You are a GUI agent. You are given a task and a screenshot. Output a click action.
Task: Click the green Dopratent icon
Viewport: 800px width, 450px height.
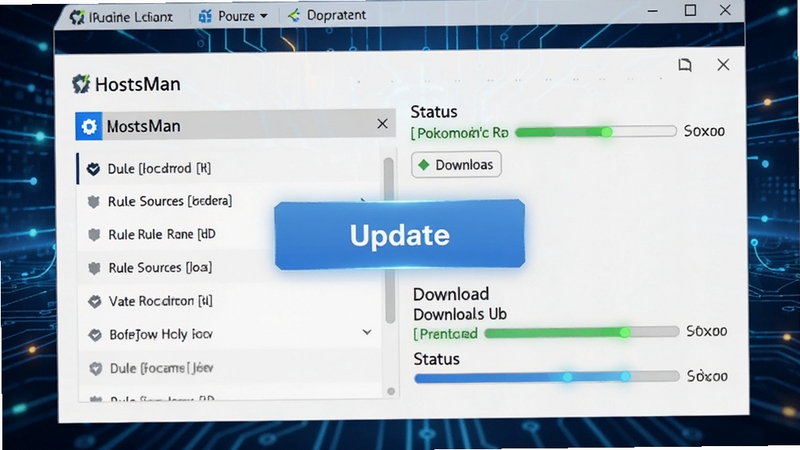[x=294, y=16]
